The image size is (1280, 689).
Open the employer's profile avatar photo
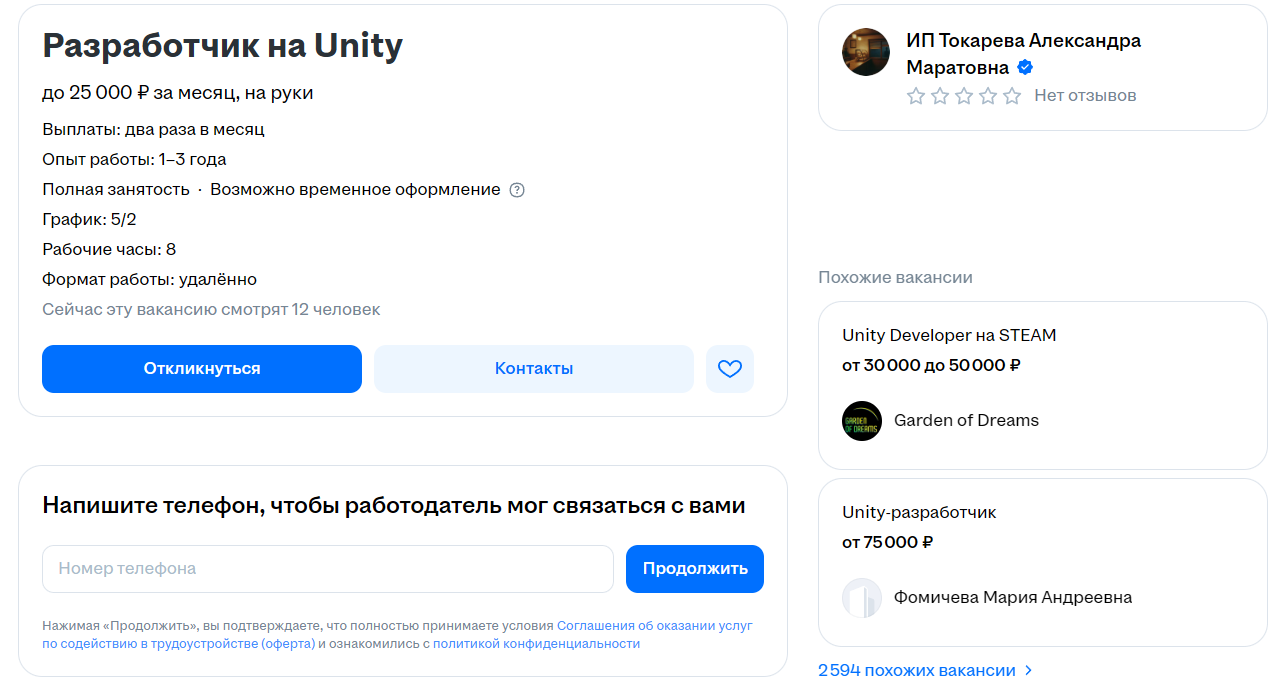pyautogui.click(x=866, y=52)
